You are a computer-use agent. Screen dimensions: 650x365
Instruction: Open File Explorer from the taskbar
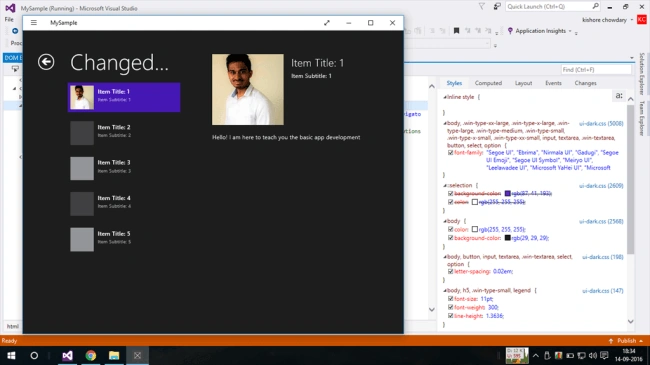(114, 355)
